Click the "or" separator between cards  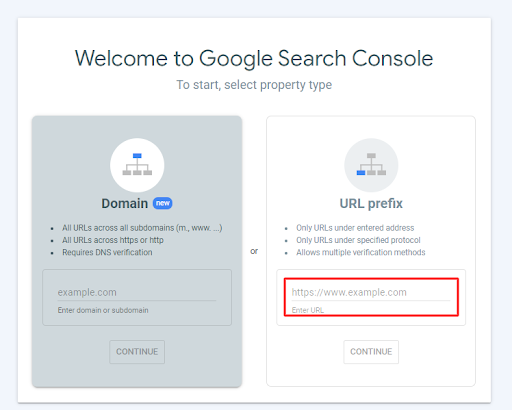254,251
